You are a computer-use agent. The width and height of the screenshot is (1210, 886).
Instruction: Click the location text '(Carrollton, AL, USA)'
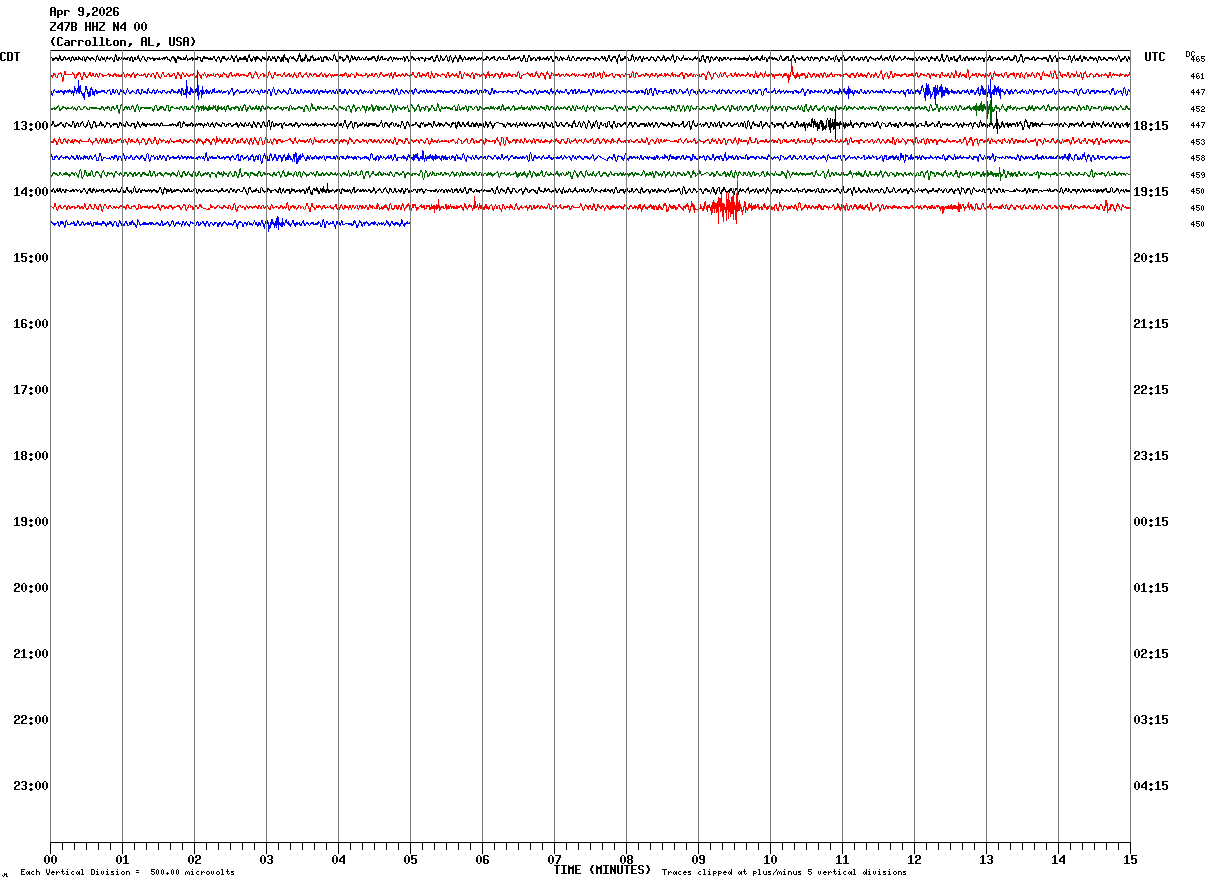coord(123,42)
